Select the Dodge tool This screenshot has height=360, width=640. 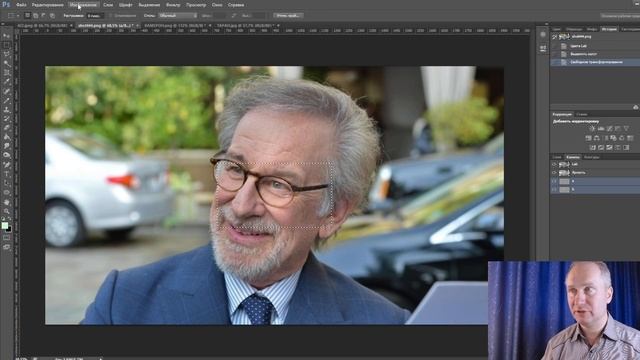(7, 155)
